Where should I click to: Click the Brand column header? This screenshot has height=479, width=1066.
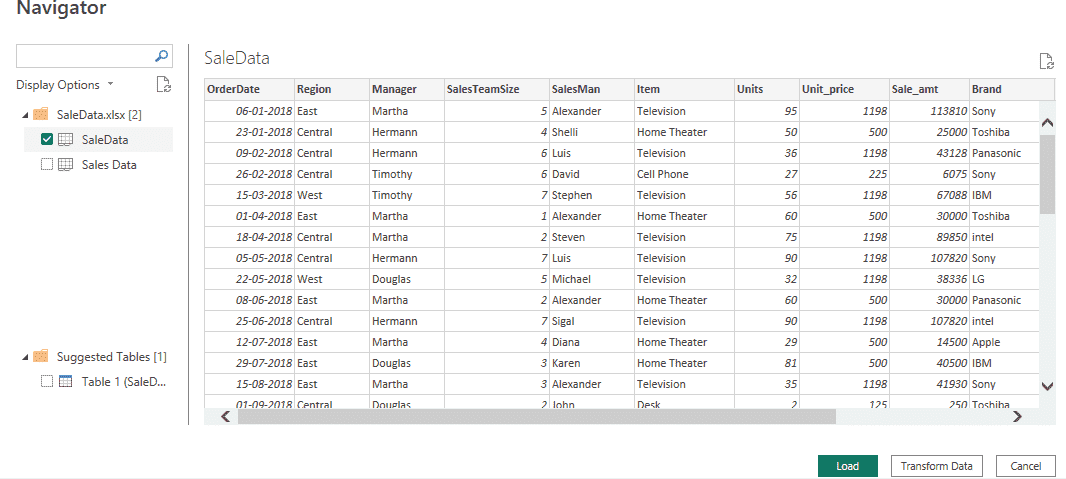coord(1010,90)
